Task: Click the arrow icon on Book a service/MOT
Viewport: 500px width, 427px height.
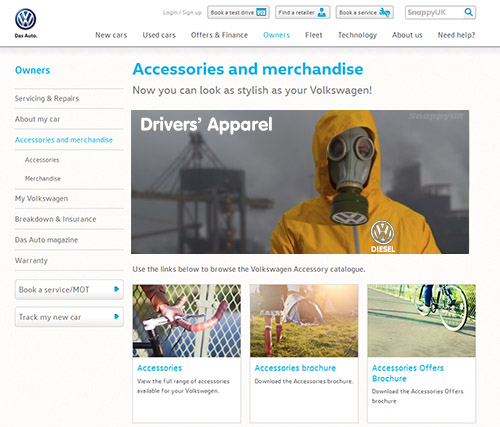Action: 116,289
